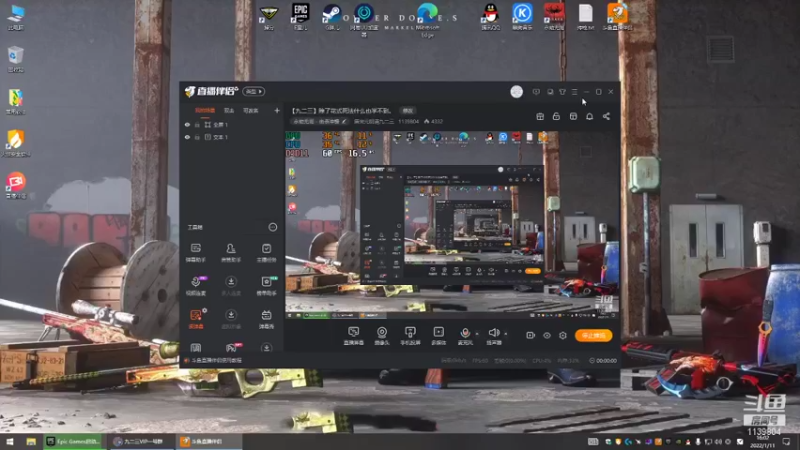This screenshot has height=450, width=800.
Task: Open the skin shirt icon in the title bar
Action: pos(562,92)
